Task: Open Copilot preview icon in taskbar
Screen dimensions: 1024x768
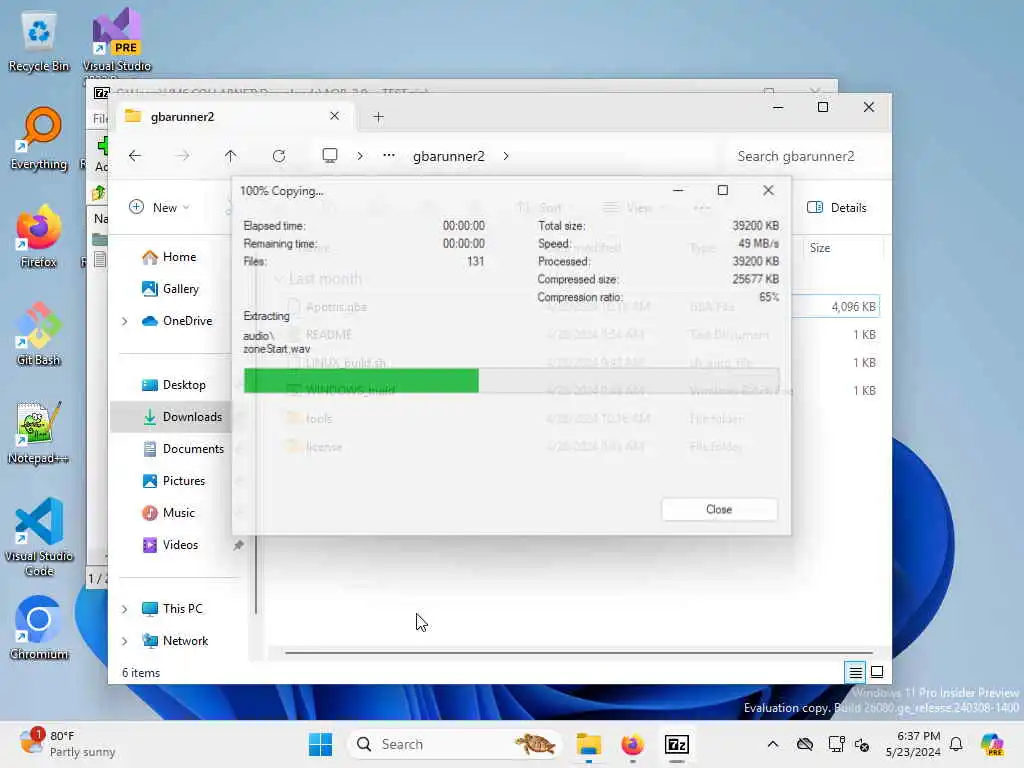Action: [x=992, y=744]
